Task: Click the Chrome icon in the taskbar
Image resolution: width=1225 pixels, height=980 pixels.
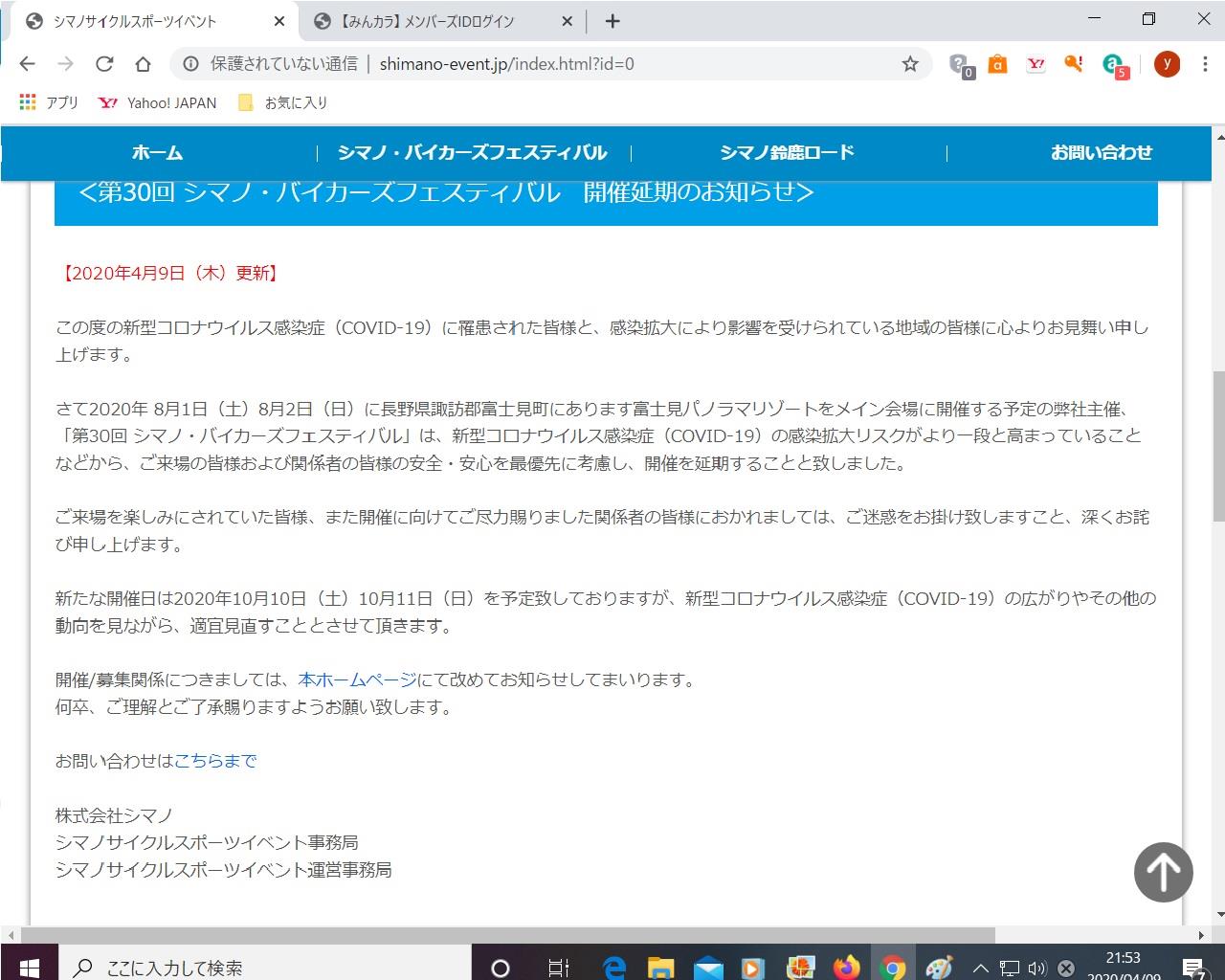Action: (x=893, y=968)
